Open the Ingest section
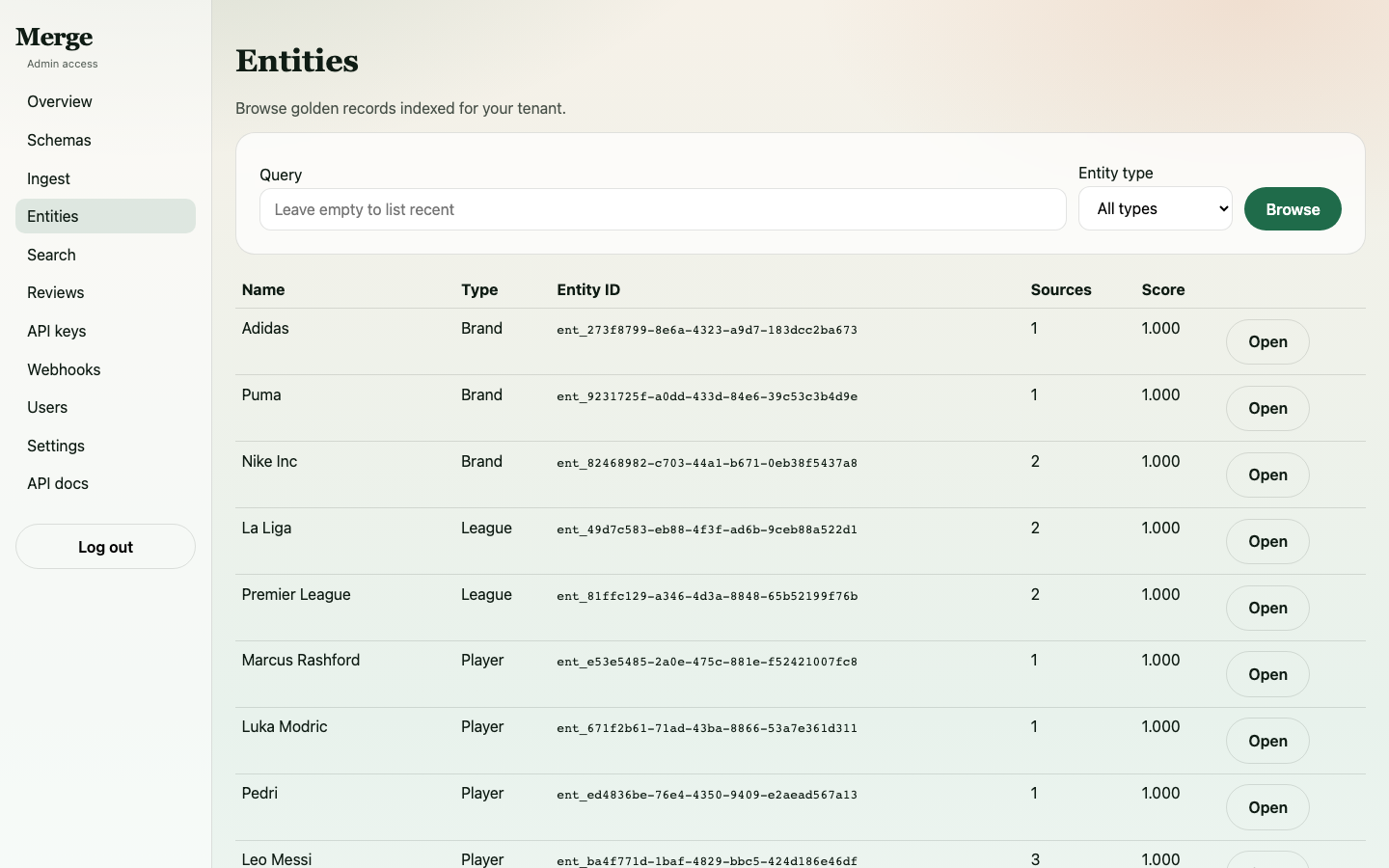This screenshot has width=1389, height=868. 105,178
